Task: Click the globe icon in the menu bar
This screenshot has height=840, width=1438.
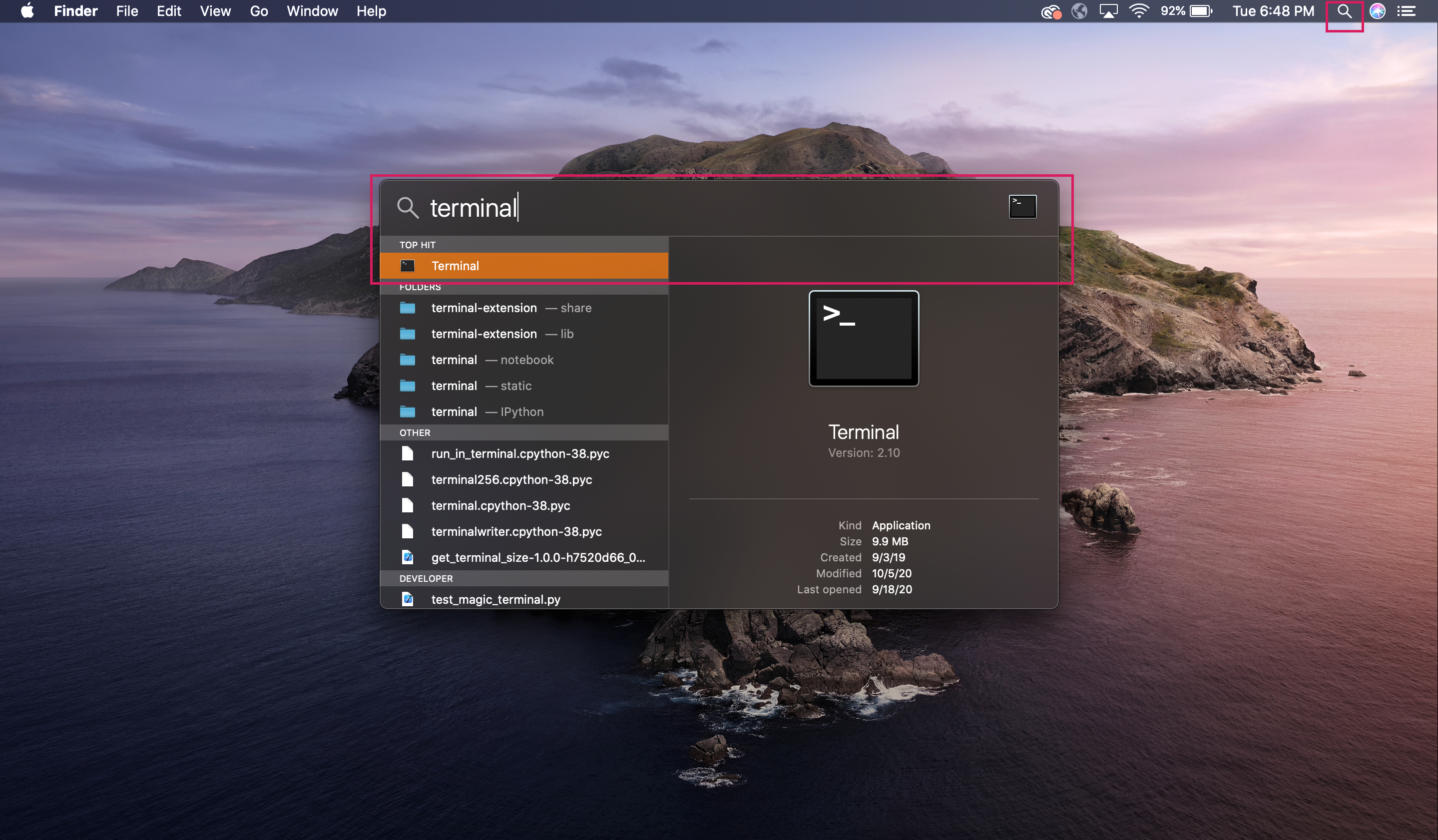Action: pyautogui.click(x=1079, y=11)
